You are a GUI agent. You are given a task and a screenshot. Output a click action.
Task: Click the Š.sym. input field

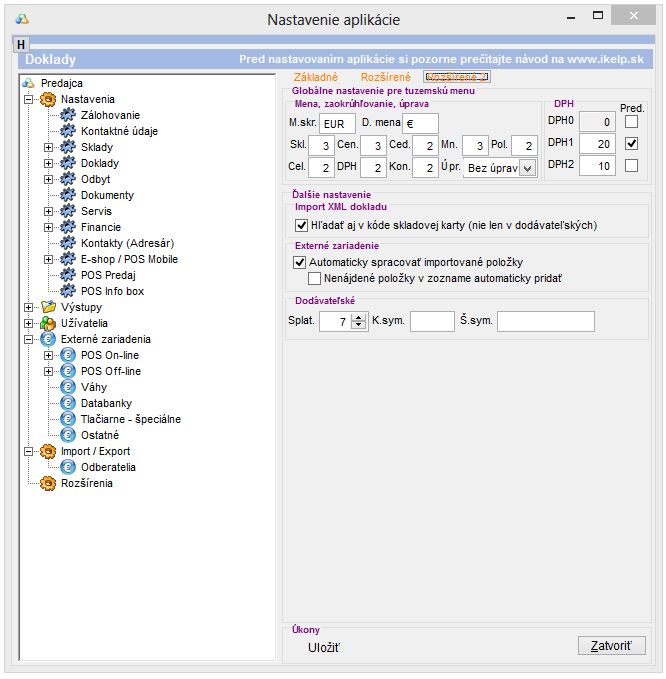click(545, 321)
